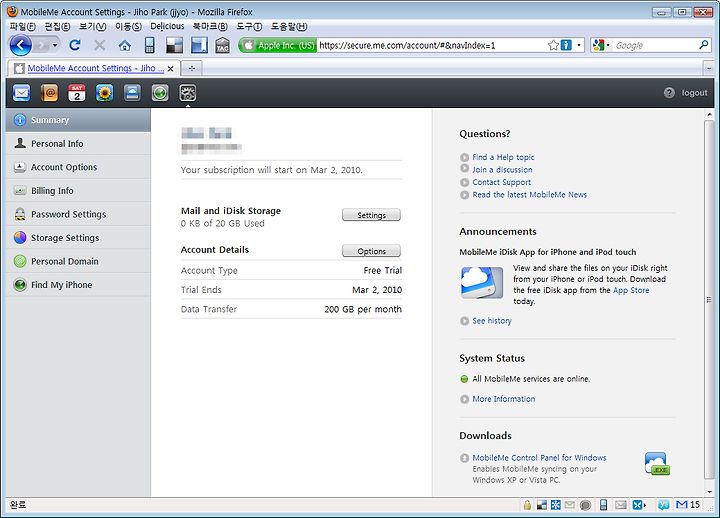Click the Delicious checkered toolbar icon
The width and height of the screenshot is (720, 518).
(174, 45)
